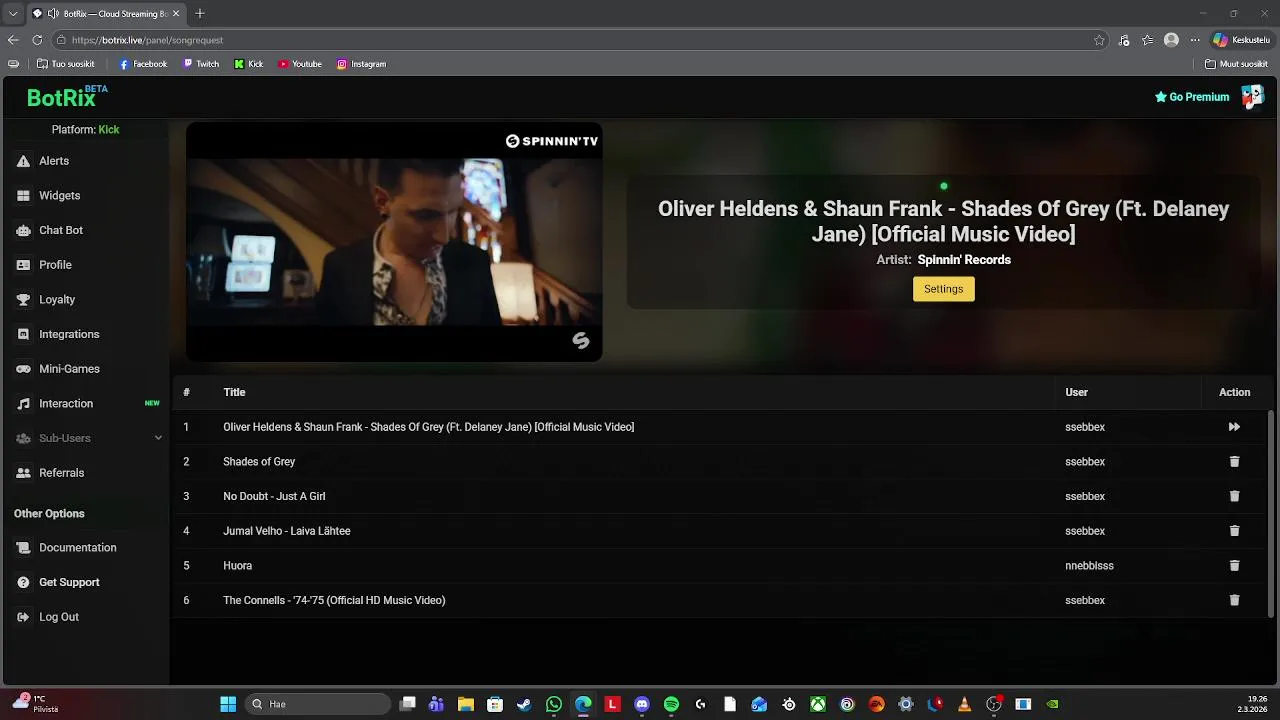Select the first queue row title
Image resolution: width=1280 pixels, height=720 pixels.
(x=428, y=427)
